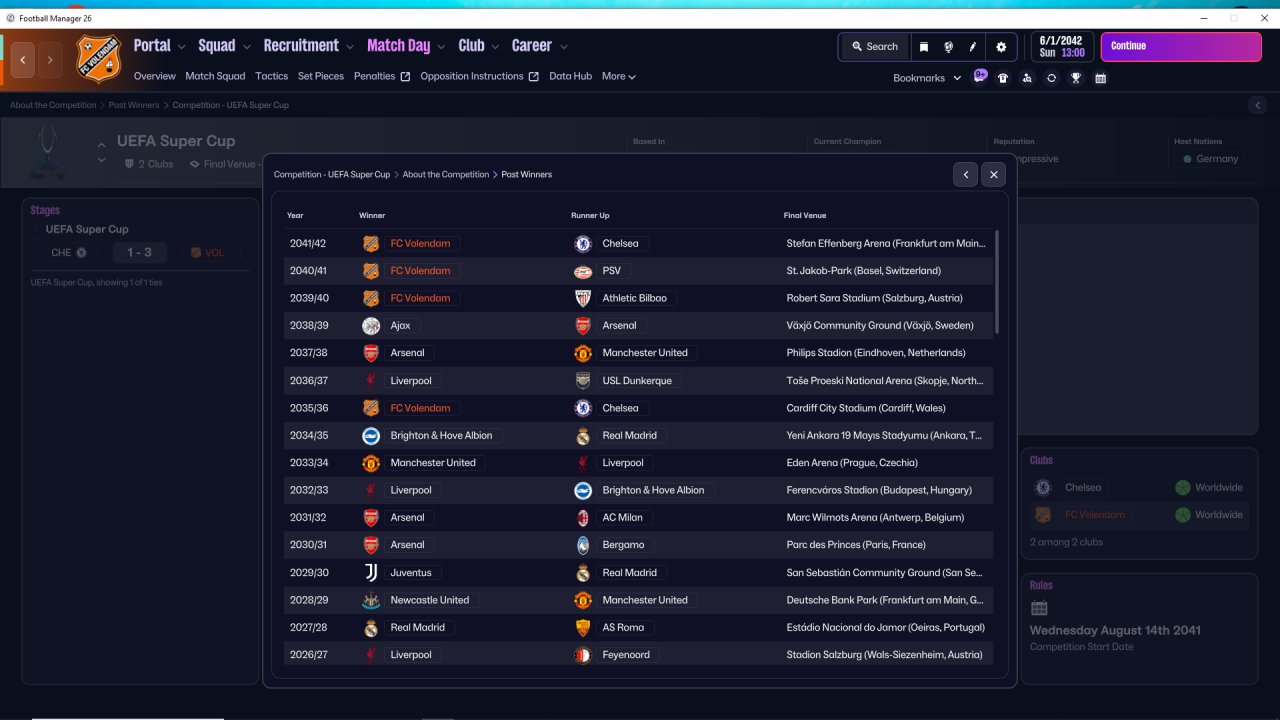This screenshot has width=1280, height=720.
Task: Click PSV crest in the 2040/41 row
Action: point(583,271)
